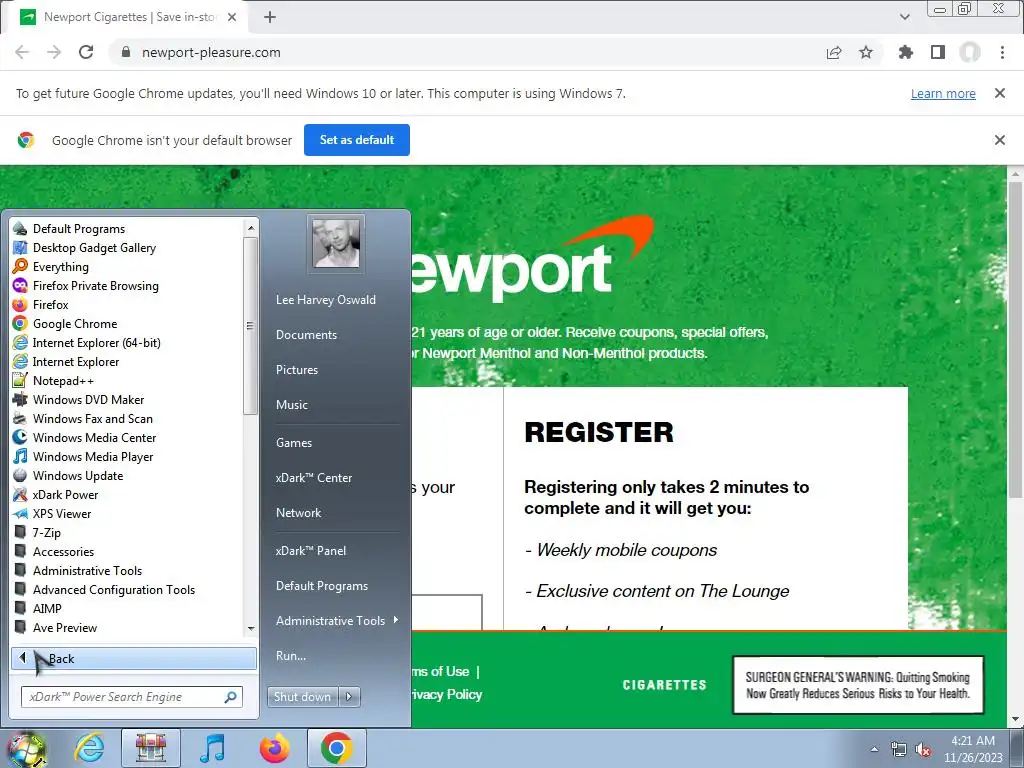Image resolution: width=1024 pixels, height=768 pixels.
Task: Click the Shut down button
Action: 303,697
